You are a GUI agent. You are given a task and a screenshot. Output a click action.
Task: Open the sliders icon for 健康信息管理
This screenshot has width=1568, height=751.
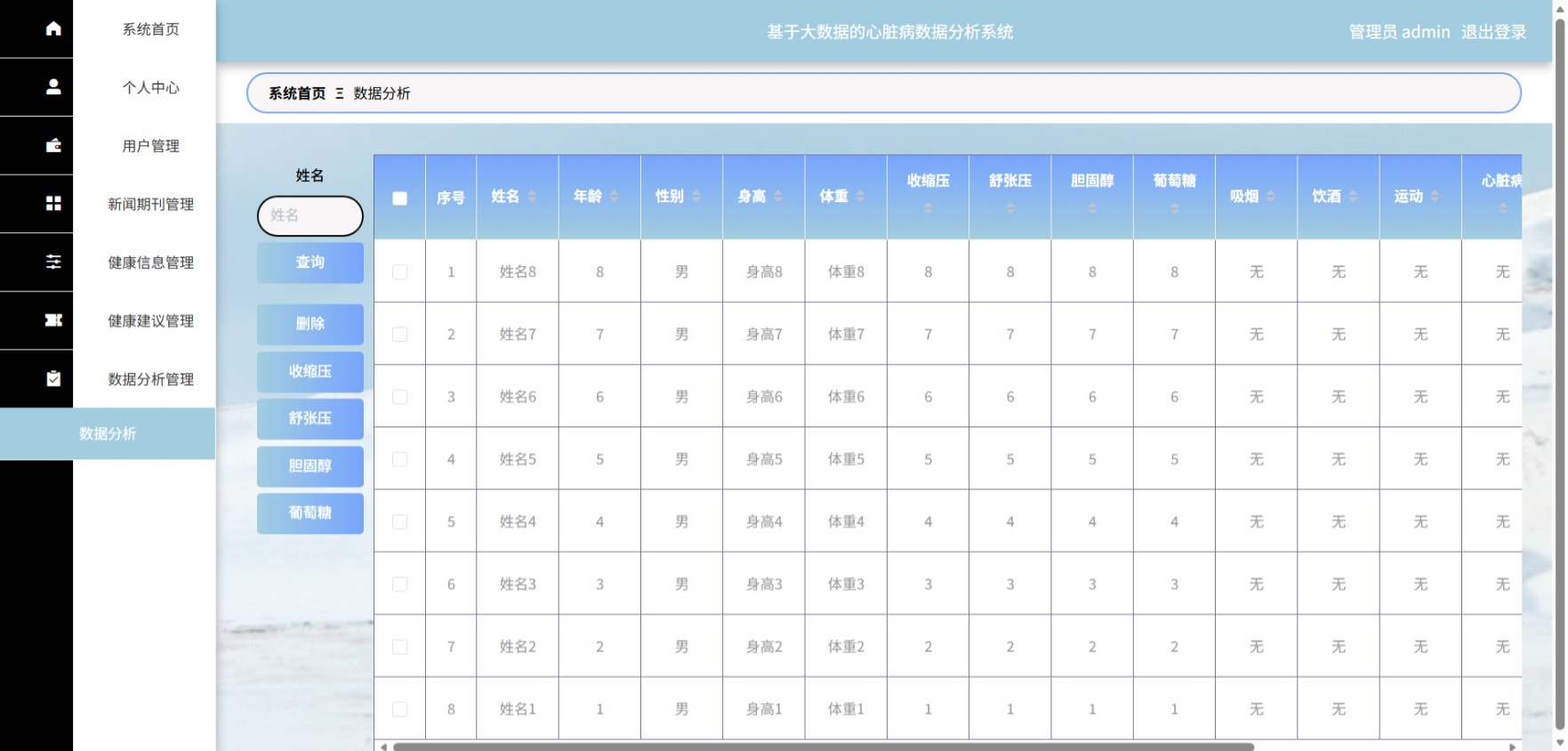coord(53,262)
